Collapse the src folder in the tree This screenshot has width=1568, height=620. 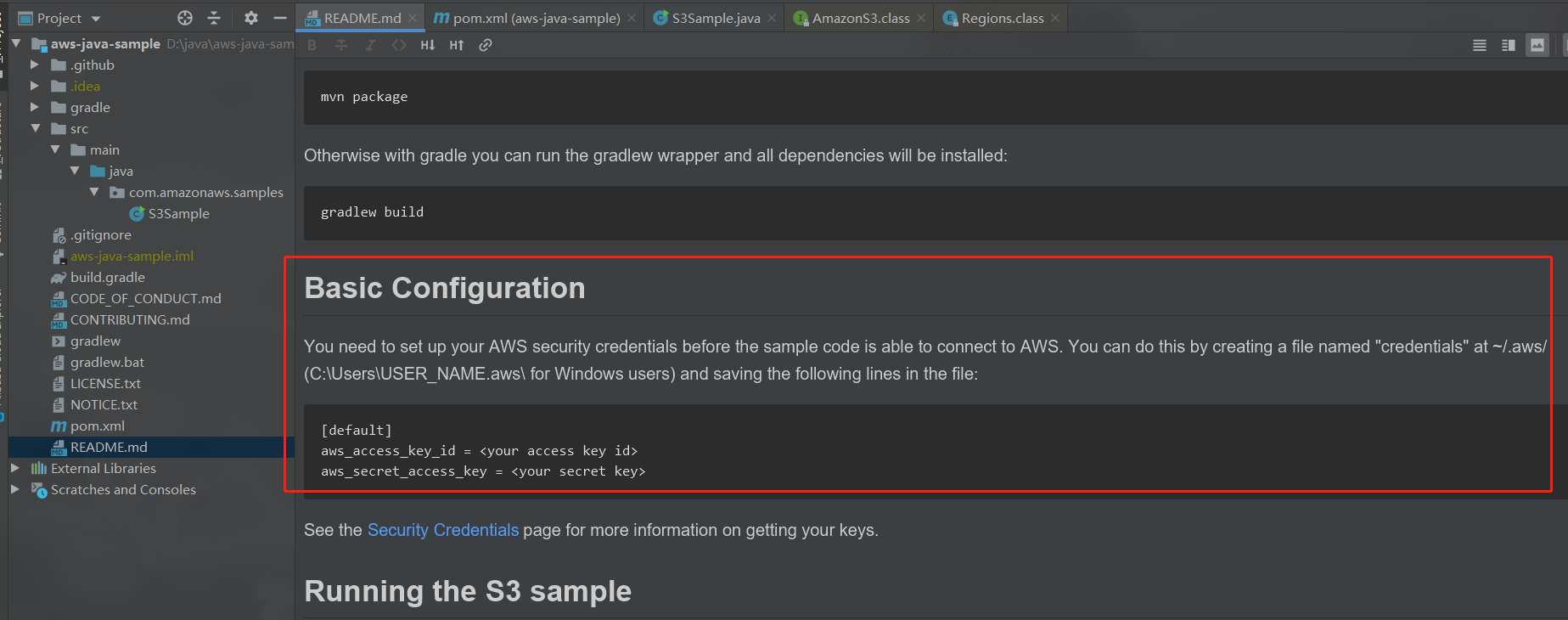click(34, 128)
